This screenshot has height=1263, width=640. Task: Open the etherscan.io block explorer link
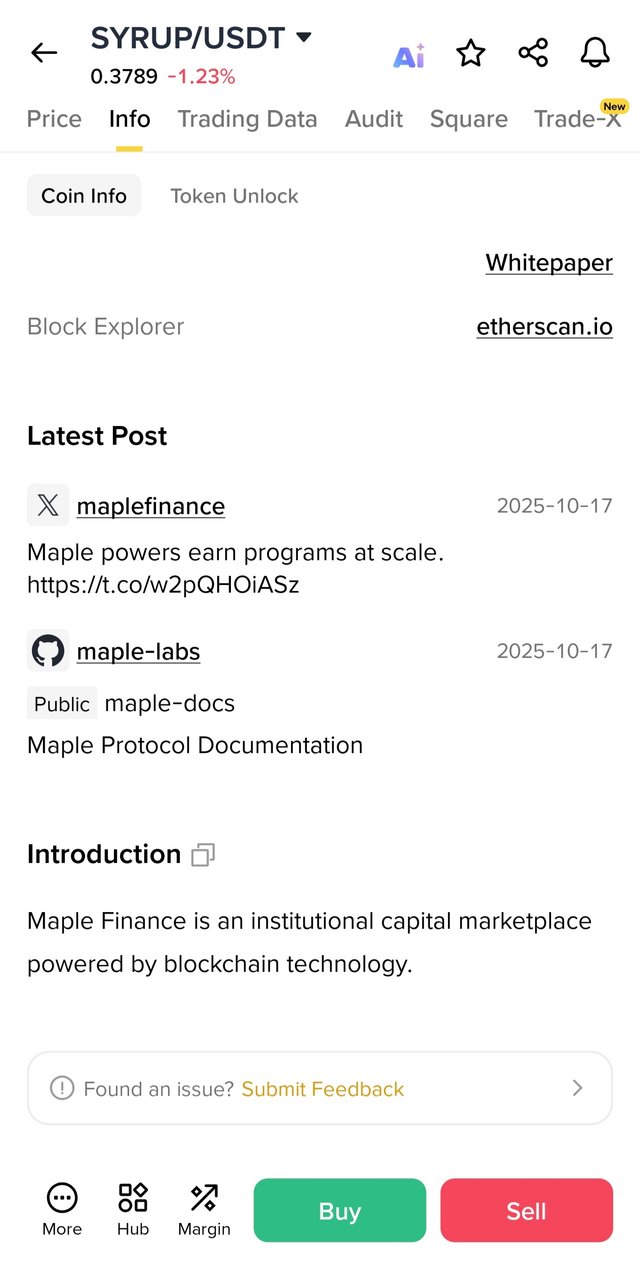(544, 327)
